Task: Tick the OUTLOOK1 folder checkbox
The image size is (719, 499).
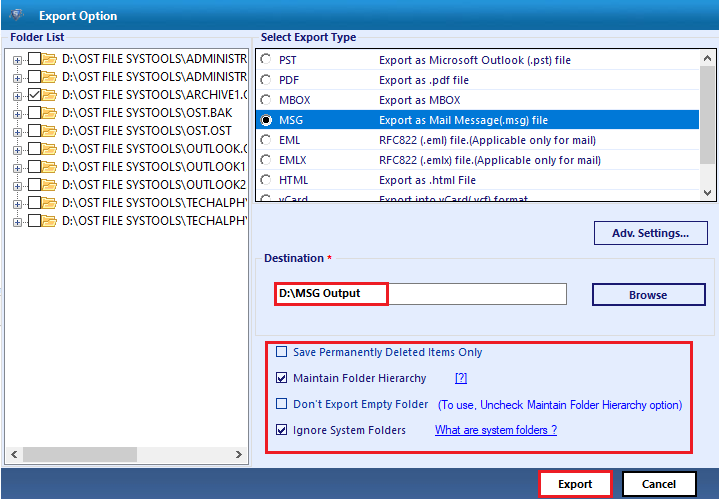Action: 34,167
